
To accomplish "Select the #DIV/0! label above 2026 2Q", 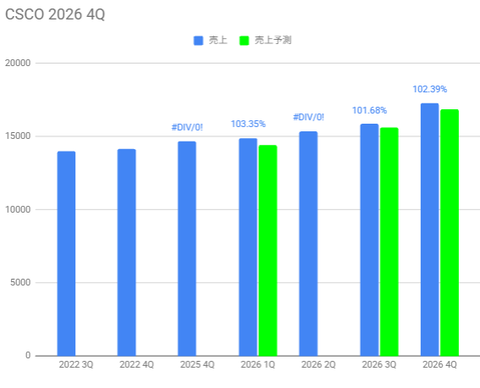I will (x=308, y=117).
